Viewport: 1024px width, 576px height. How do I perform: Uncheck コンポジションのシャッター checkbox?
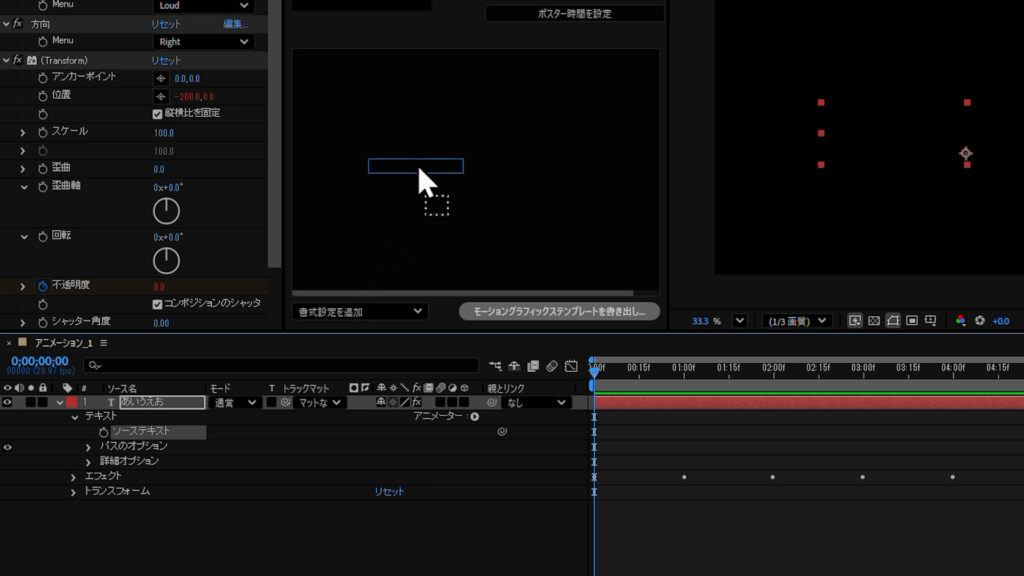[x=157, y=304]
